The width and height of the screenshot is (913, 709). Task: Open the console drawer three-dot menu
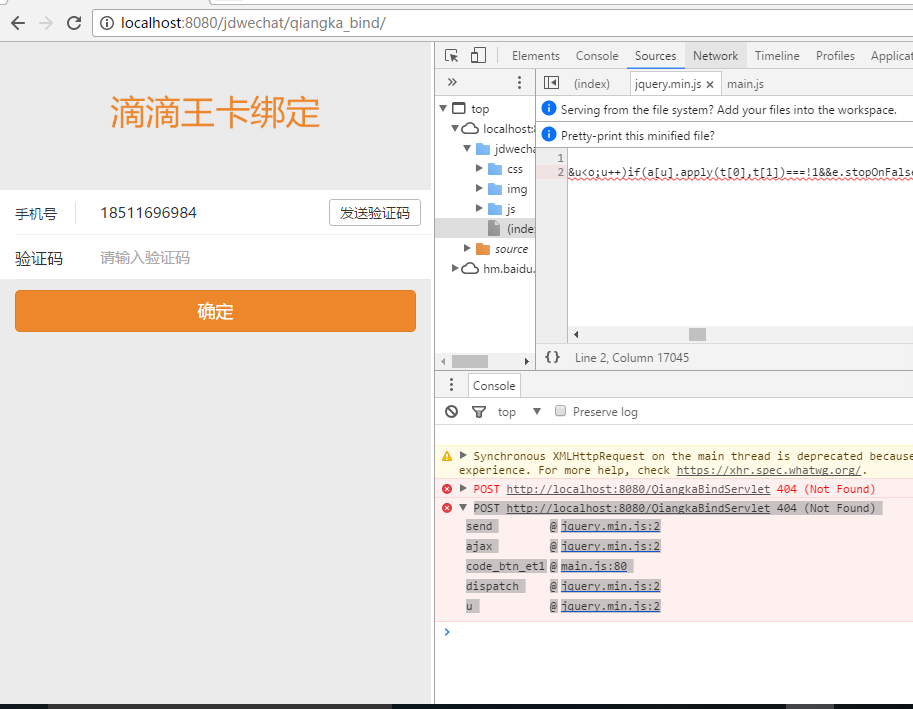(451, 385)
